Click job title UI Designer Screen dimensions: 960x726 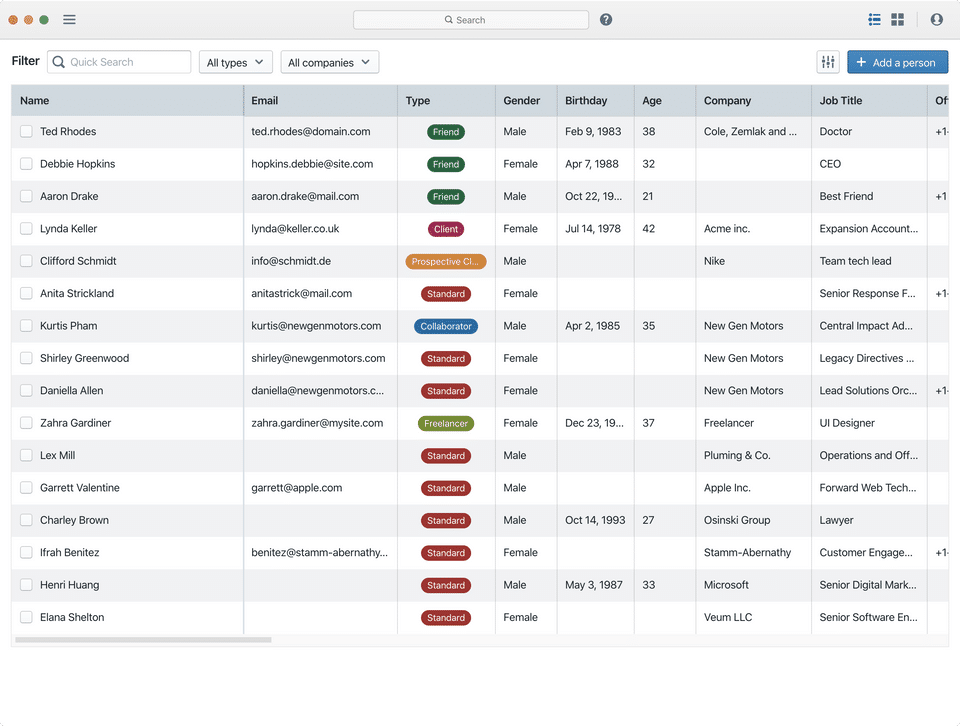pyautogui.click(x=847, y=423)
